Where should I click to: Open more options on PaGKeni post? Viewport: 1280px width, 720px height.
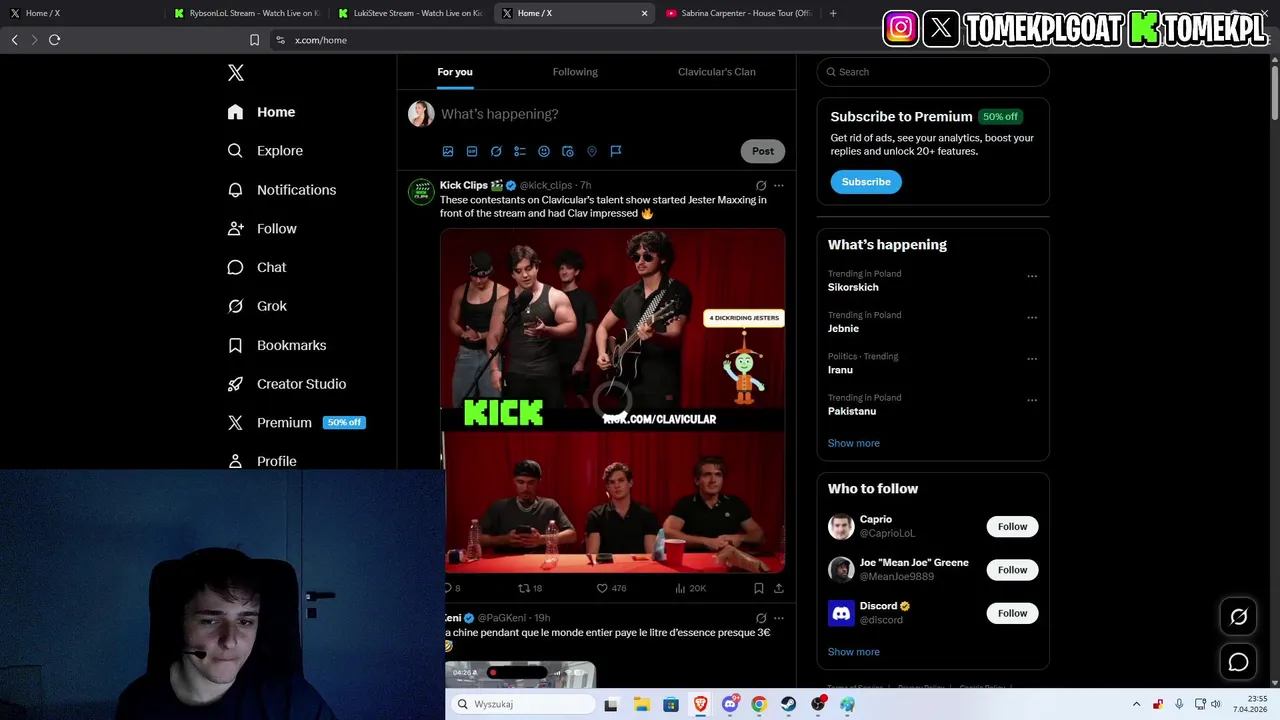pyautogui.click(x=779, y=618)
